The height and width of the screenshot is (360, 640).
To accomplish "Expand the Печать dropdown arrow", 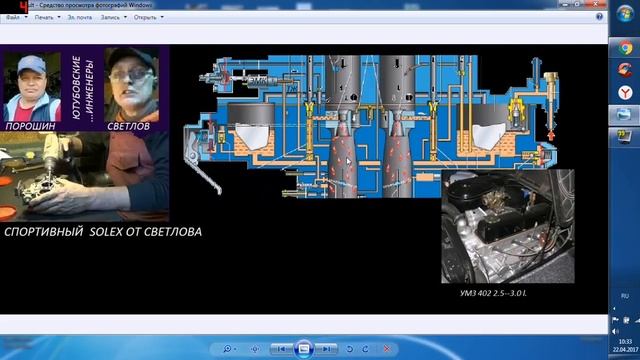I will pyautogui.click(x=59, y=18).
